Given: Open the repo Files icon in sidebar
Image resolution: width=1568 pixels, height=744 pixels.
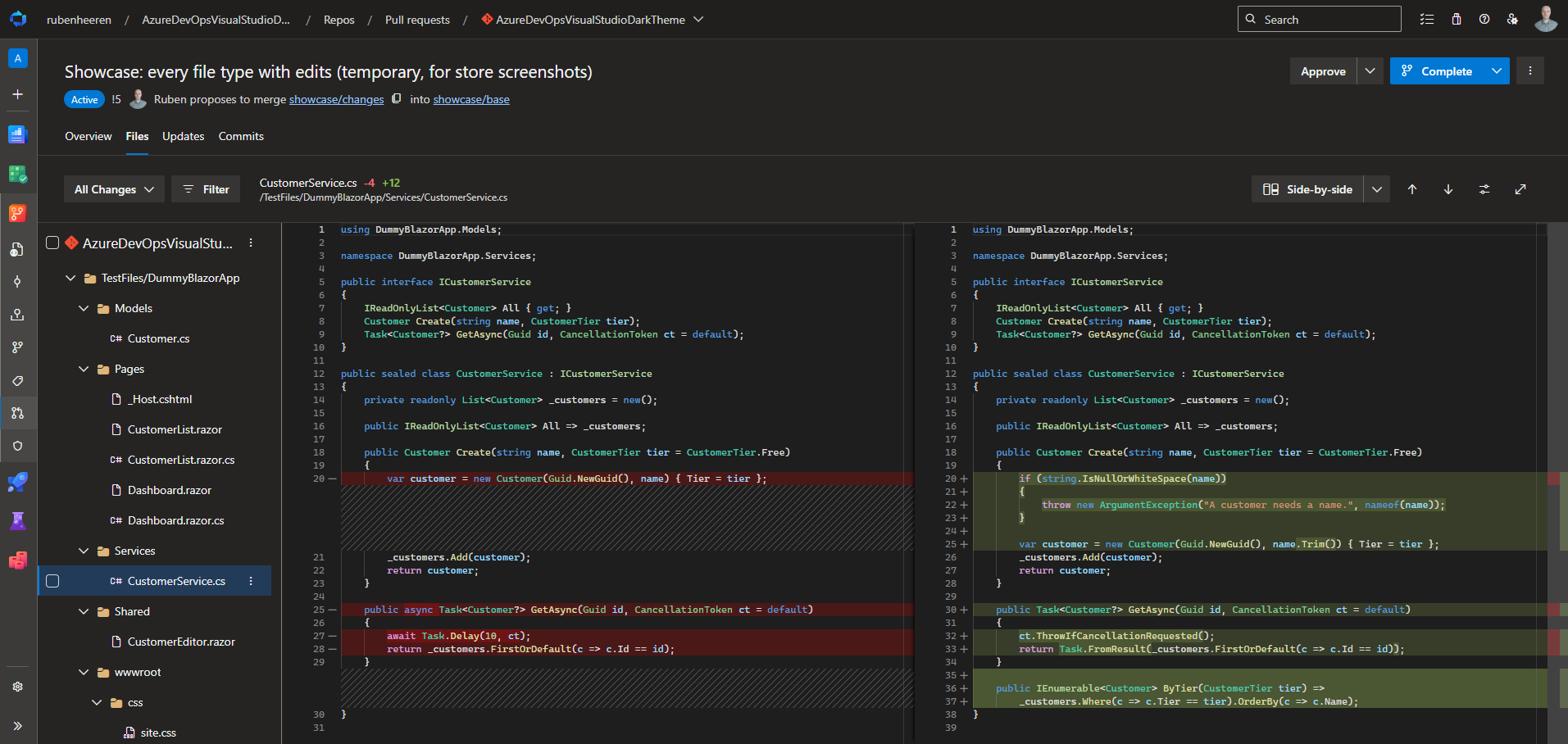Looking at the screenshot, I should point(18,249).
